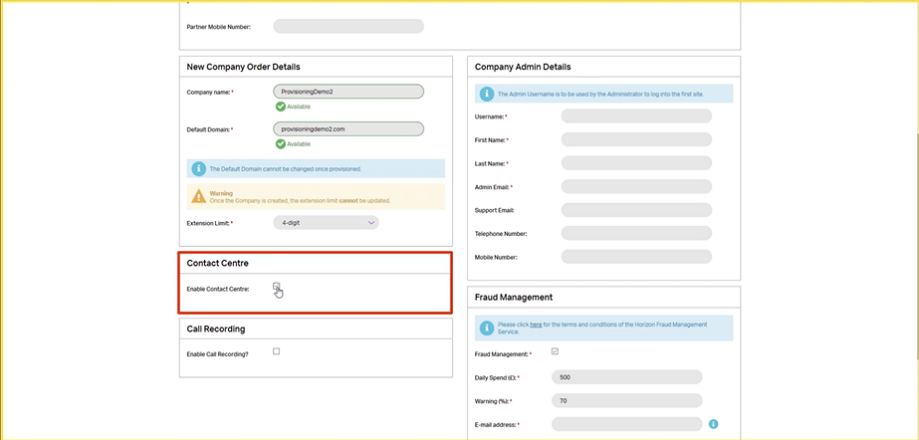Click the 'Company Admin Details' heading
The height and width of the screenshot is (440, 919).
click(x=523, y=67)
